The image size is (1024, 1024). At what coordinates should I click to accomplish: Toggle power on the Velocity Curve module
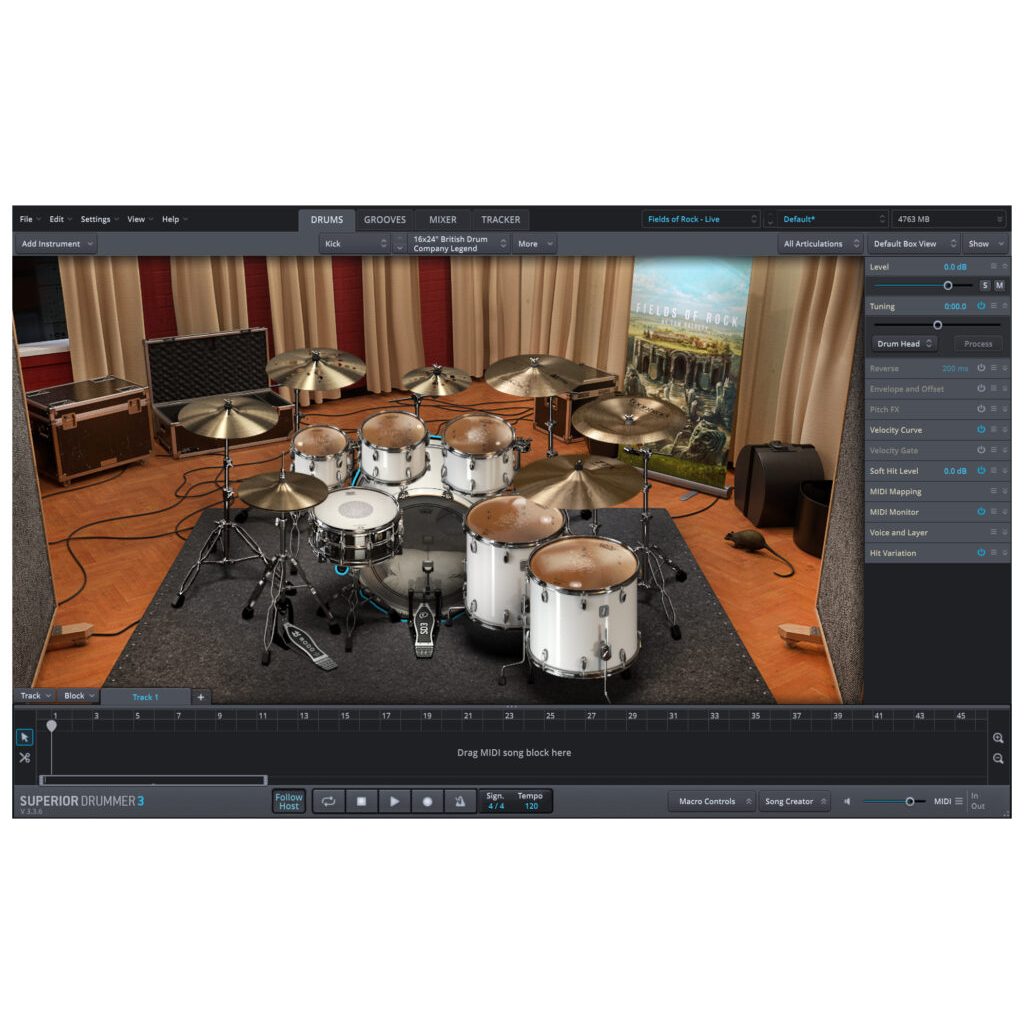click(981, 429)
